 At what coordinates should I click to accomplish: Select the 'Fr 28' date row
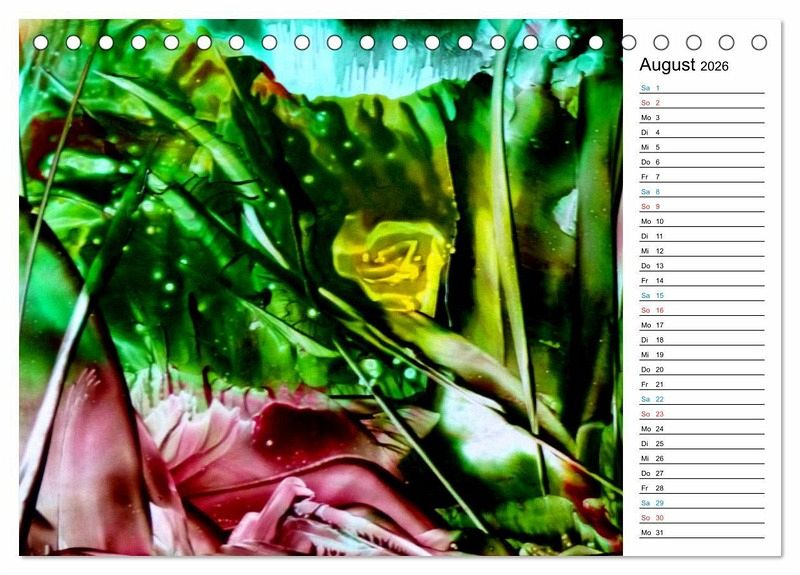(x=702, y=487)
